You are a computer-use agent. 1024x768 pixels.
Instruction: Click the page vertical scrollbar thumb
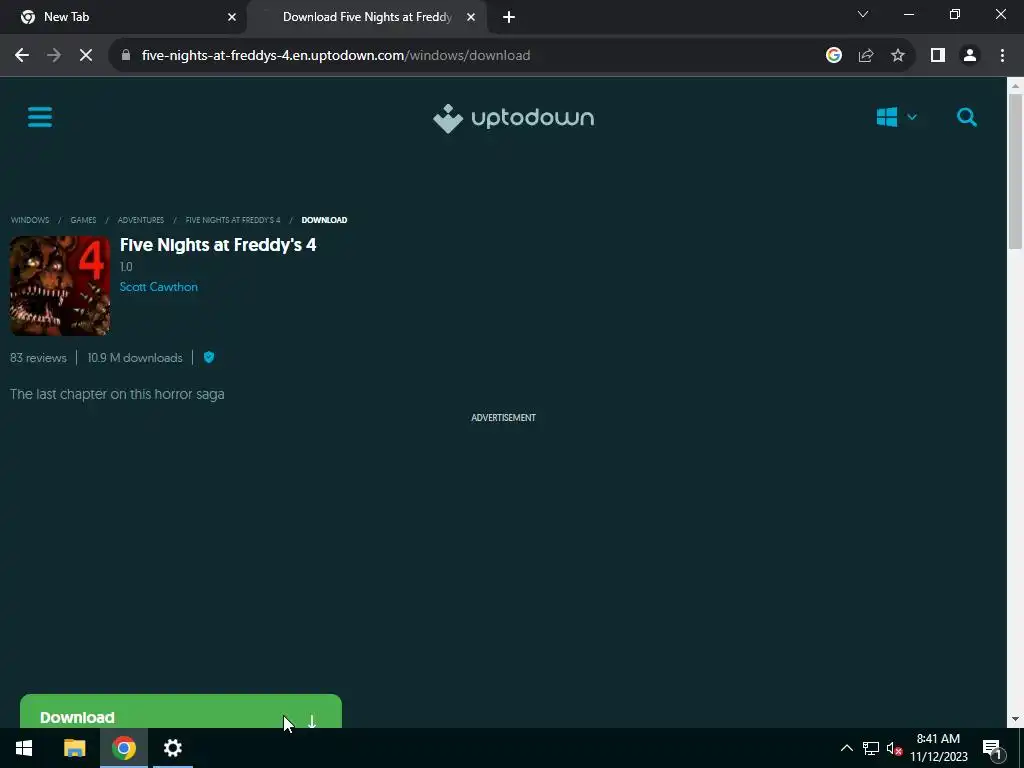[1015, 171]
